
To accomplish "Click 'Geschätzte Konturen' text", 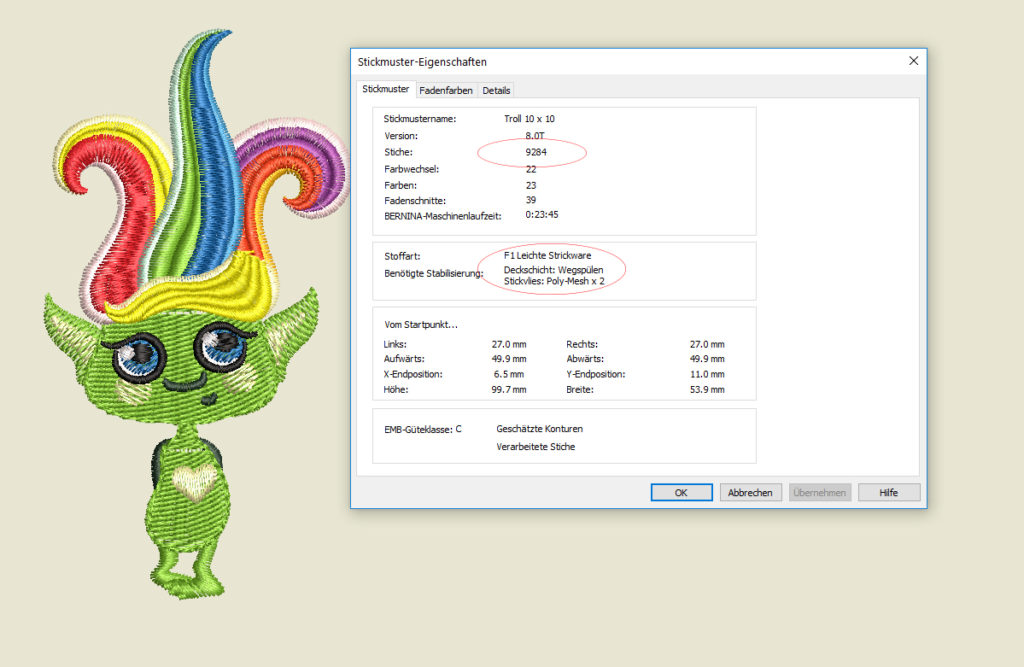I will [x=539, y=429].
